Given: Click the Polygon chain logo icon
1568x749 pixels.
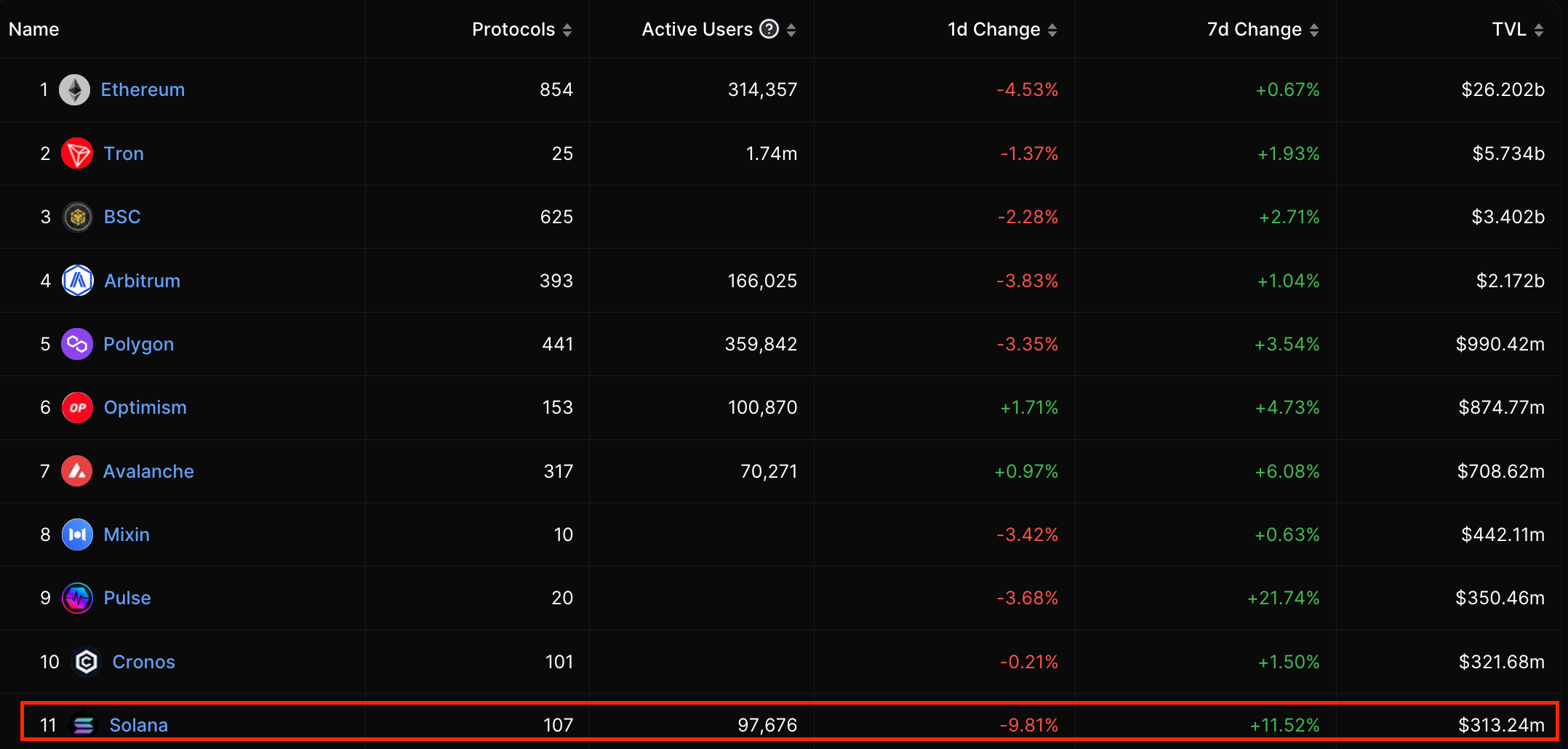Looking at the screenshot, I should click(77, 344).
